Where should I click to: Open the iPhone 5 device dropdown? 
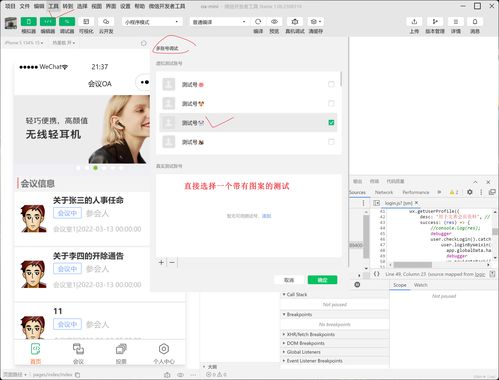tap(24, 43)
